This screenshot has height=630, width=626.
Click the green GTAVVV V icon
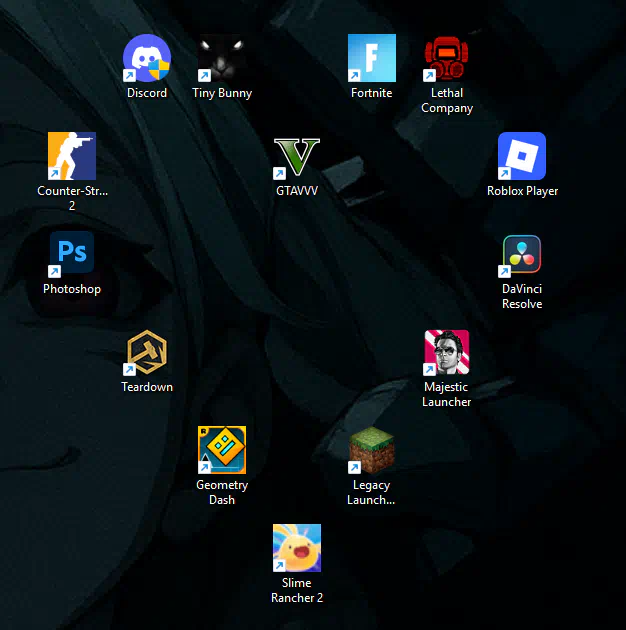(297, 158)
